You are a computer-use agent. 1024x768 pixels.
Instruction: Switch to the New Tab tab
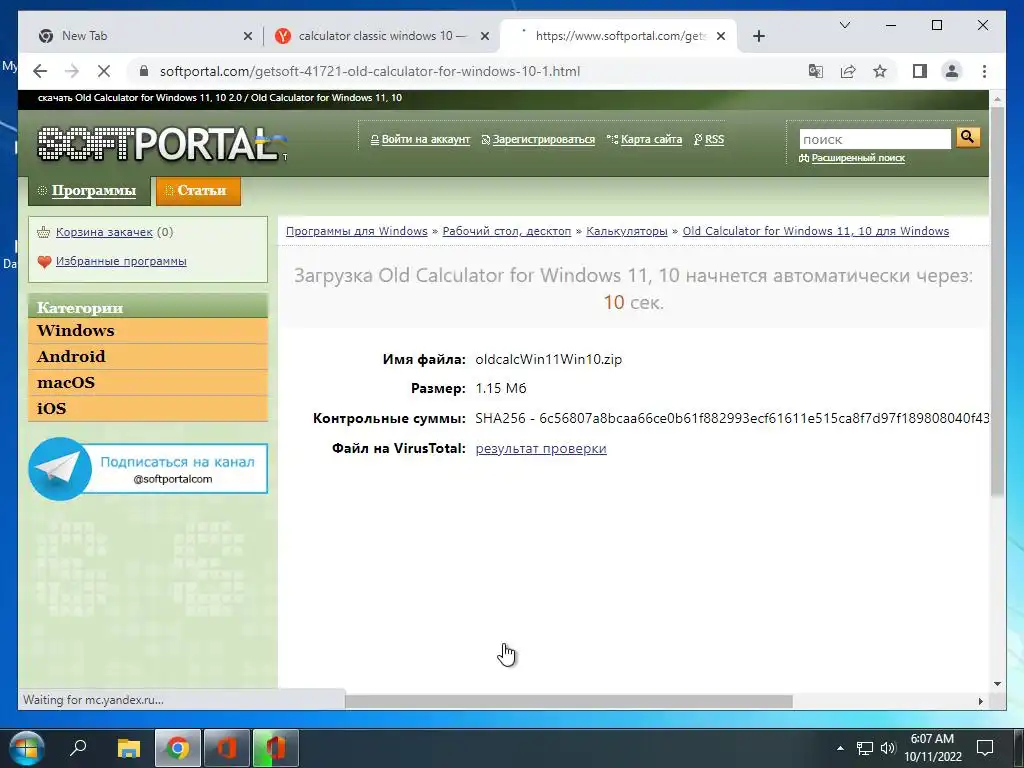[140, 36]
